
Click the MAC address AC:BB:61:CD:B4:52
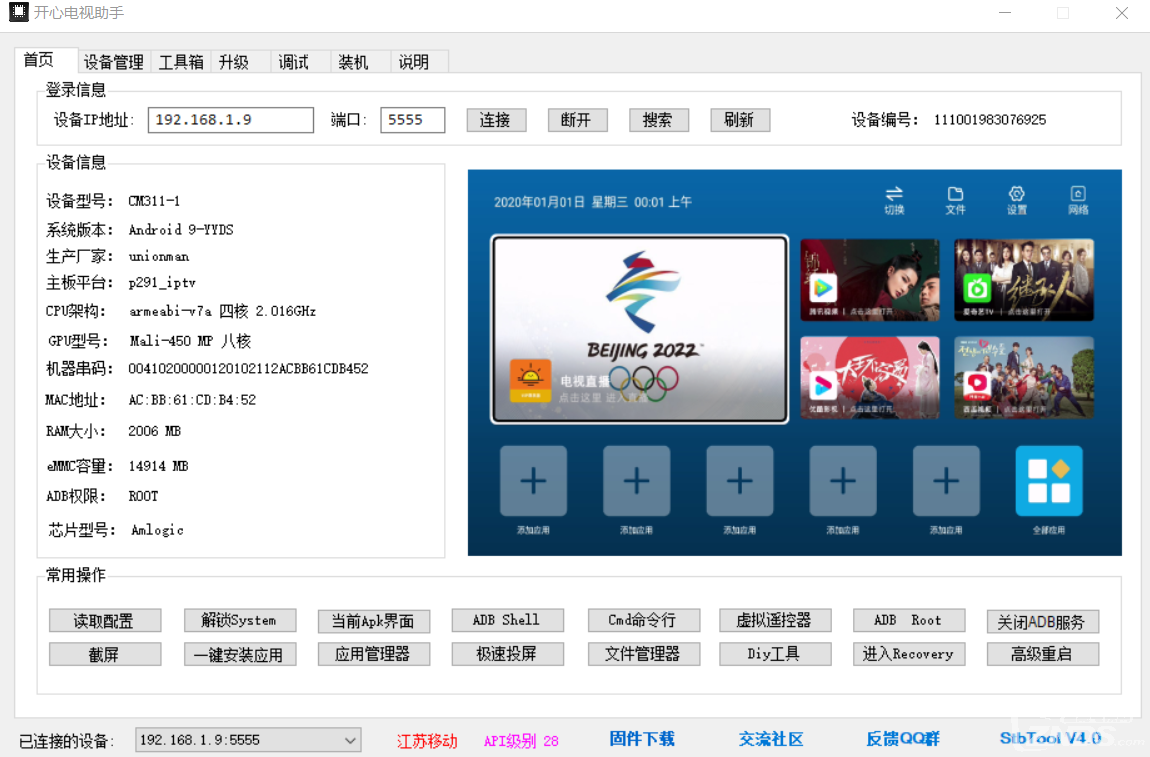[x=192, y=400]
